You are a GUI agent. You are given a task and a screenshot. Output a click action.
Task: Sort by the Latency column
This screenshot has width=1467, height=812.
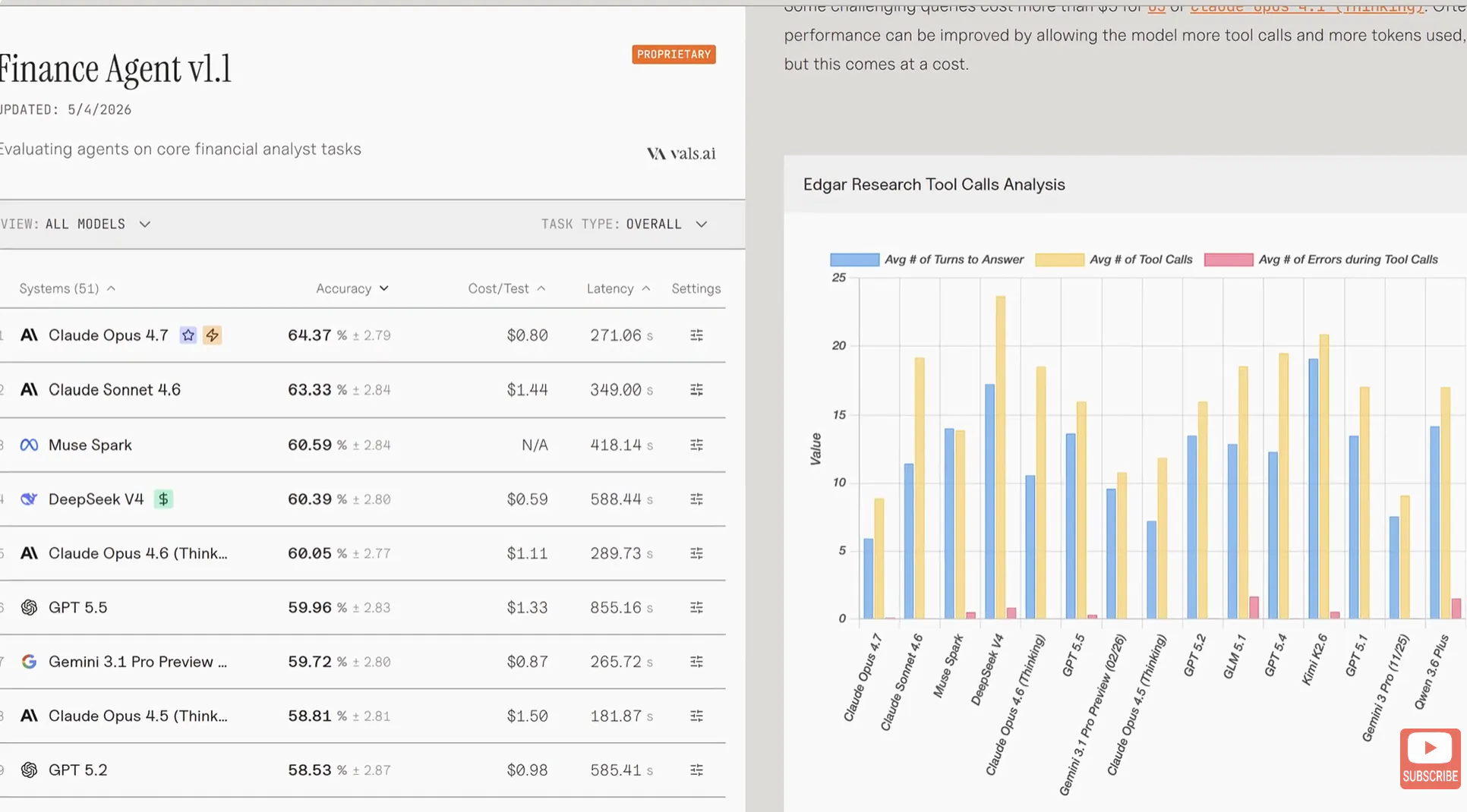[618, 289]
